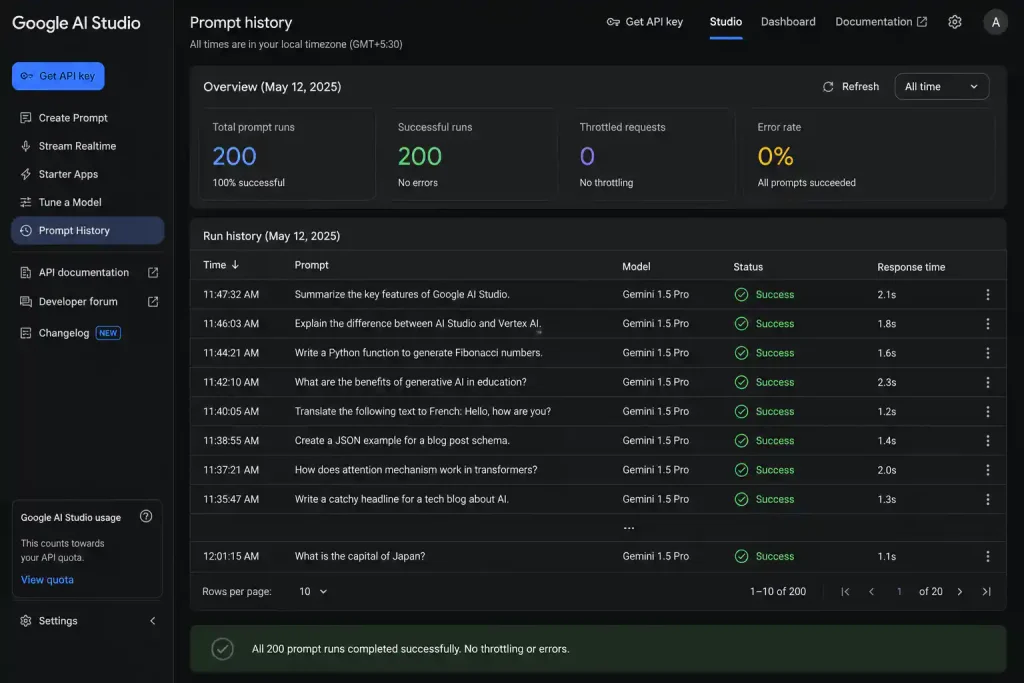Open the View quota link
The image size is (1024, 683).
(47, 580)
